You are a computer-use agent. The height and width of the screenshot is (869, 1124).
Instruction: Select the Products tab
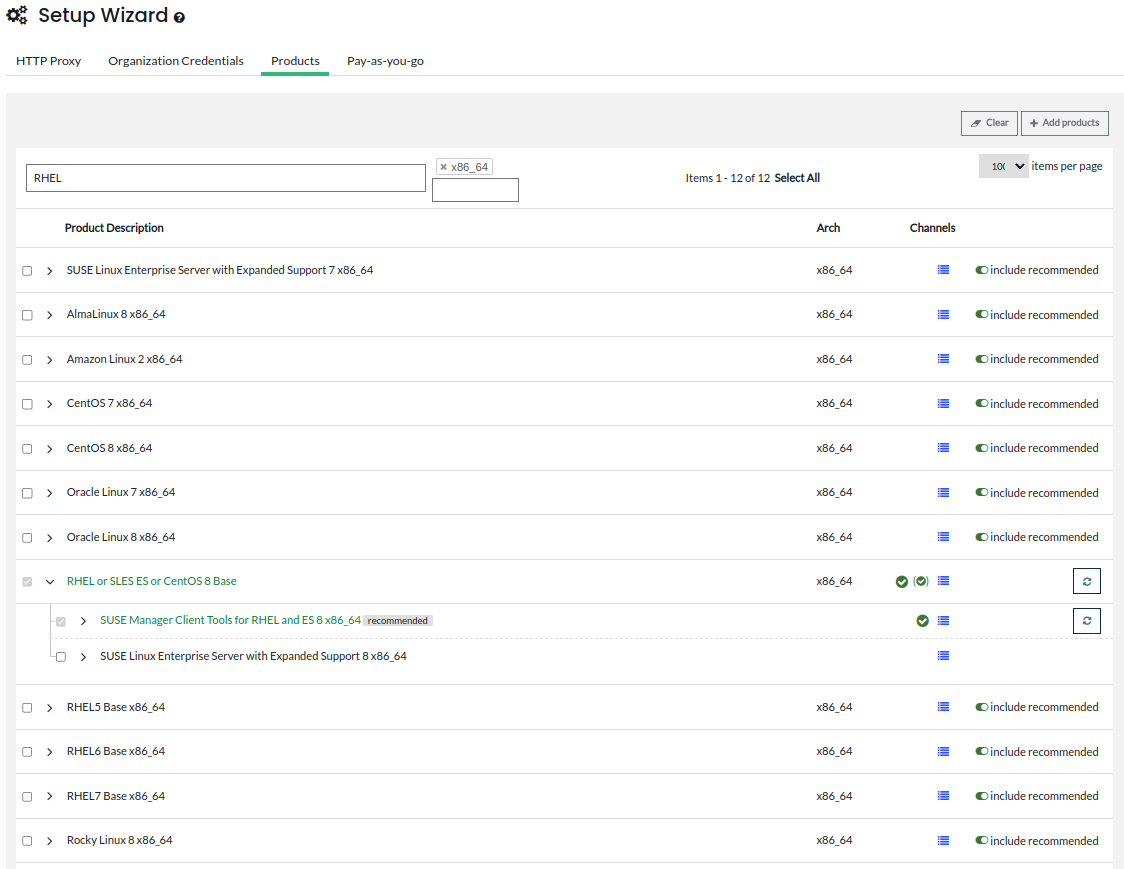pos(295,61)
